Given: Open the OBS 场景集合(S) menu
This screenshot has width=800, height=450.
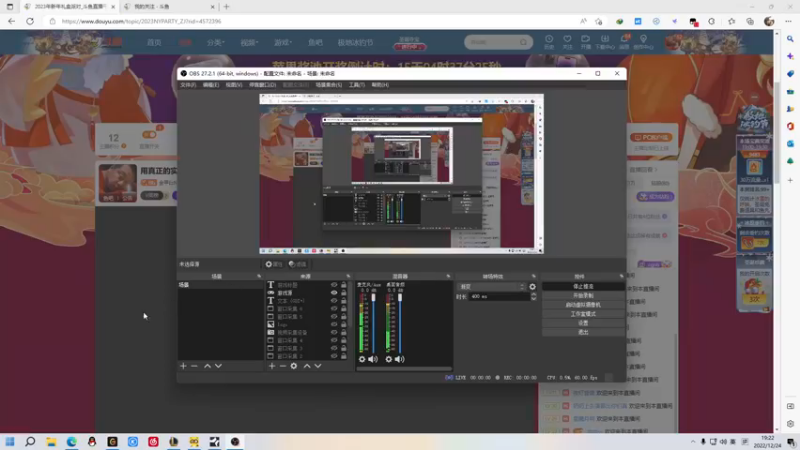Looking at the screenshot, I should pos(329,85).
